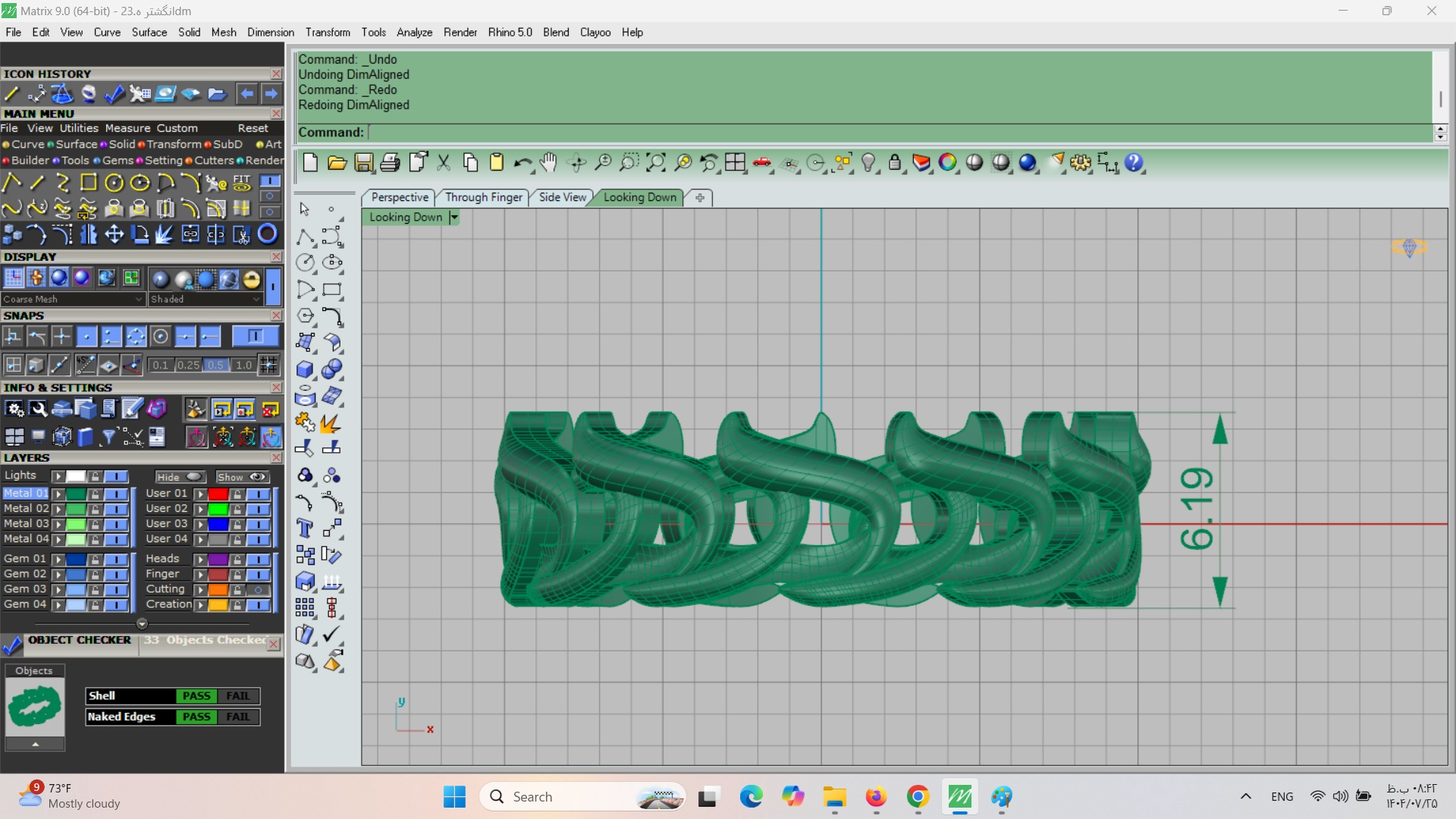Toggle visibility of the Cutting layer

point(259,590)
